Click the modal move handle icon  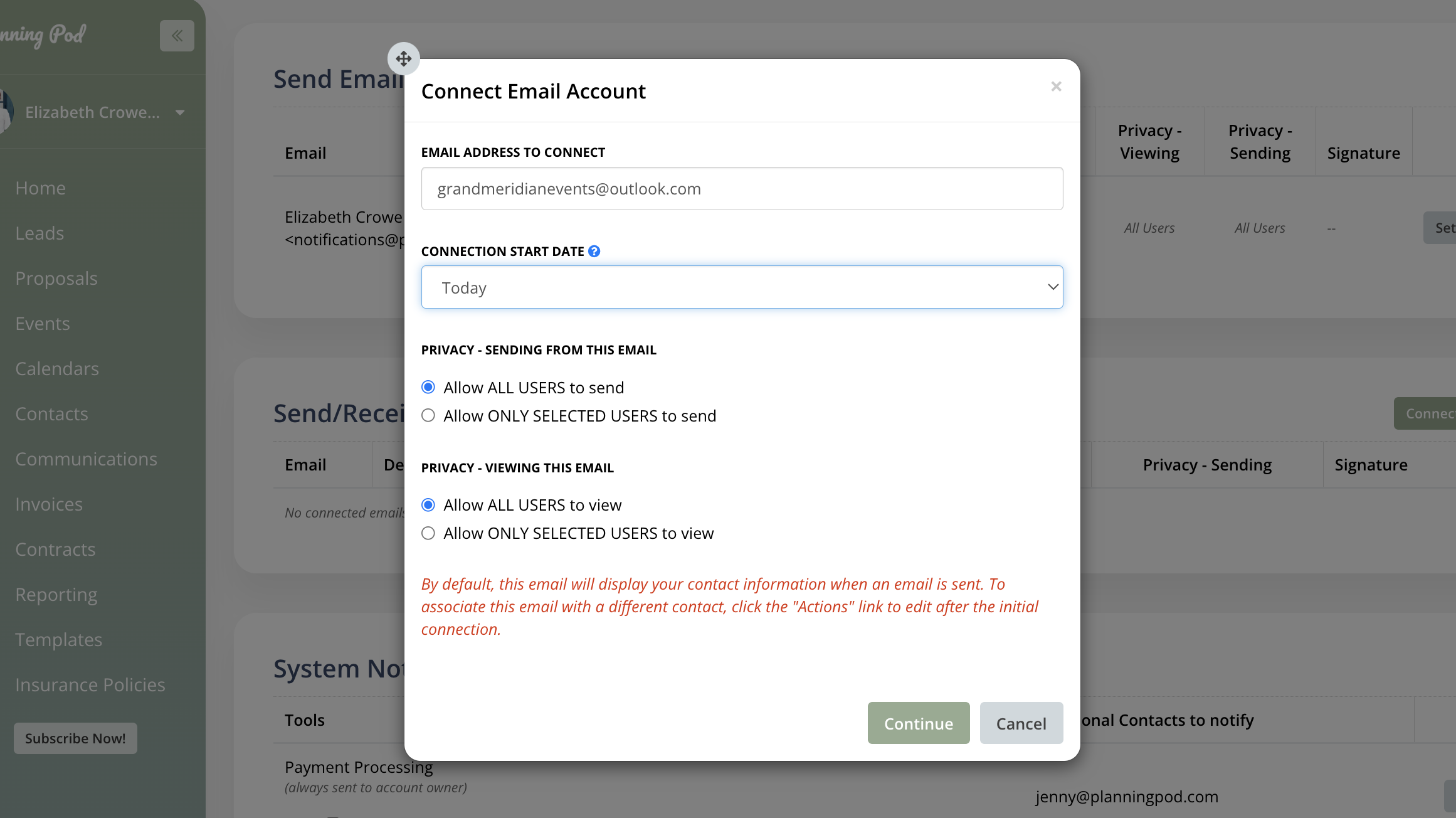click(x=403, y=58)
